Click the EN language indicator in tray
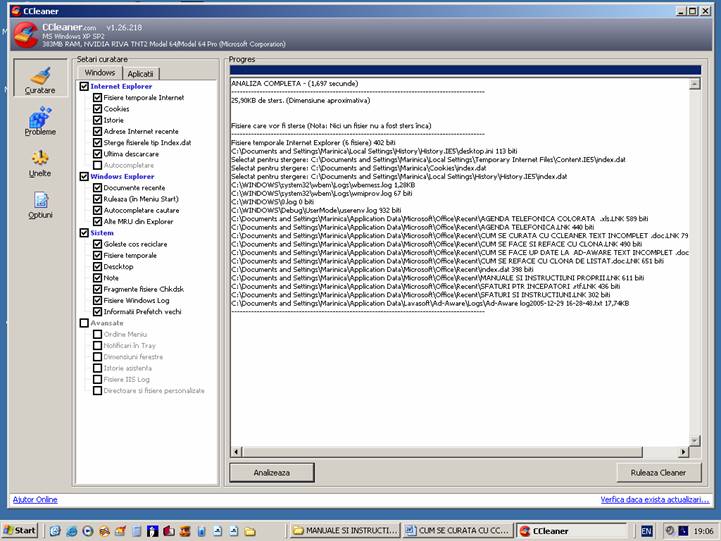 point(647,530)
